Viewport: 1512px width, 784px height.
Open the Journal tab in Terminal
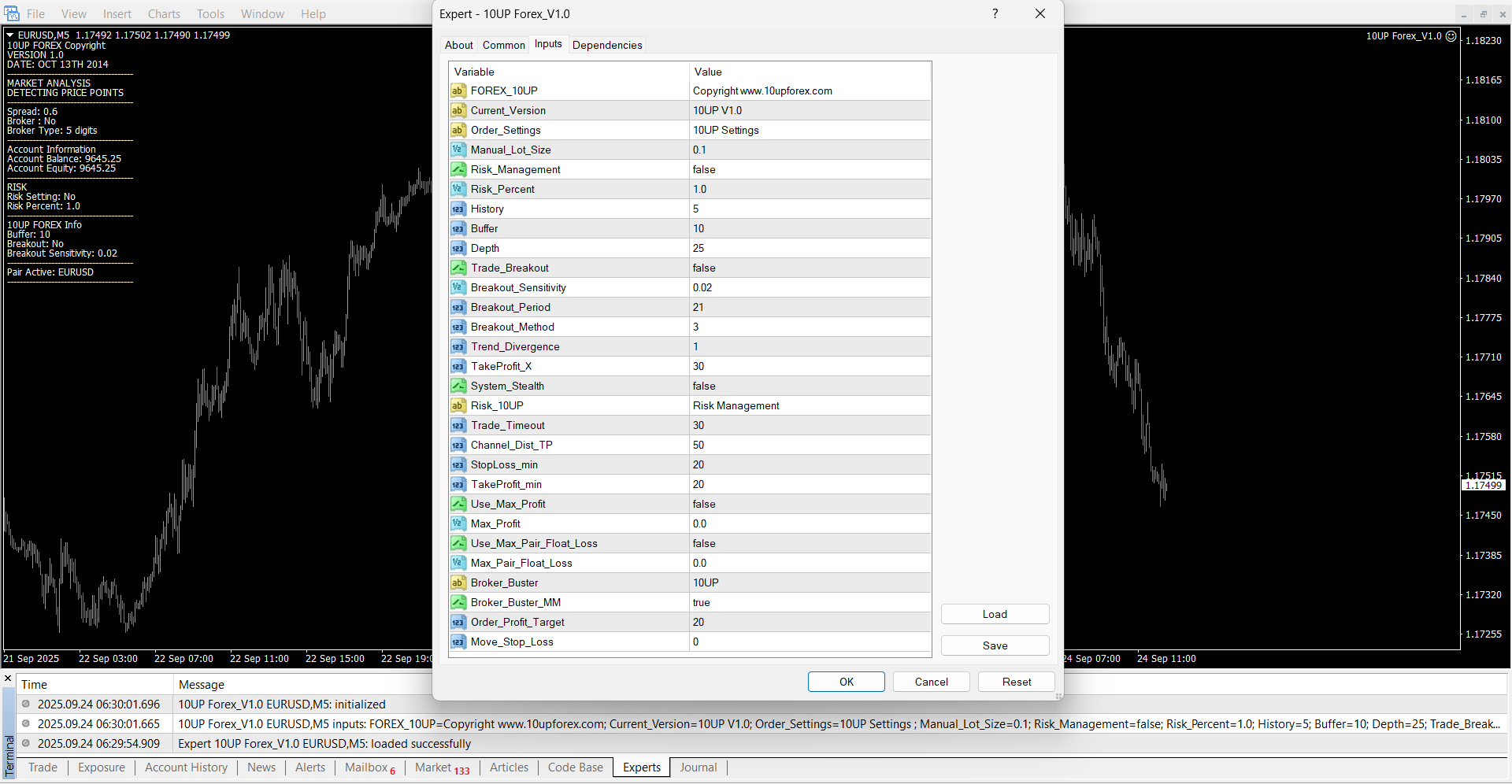coord(698,767)
